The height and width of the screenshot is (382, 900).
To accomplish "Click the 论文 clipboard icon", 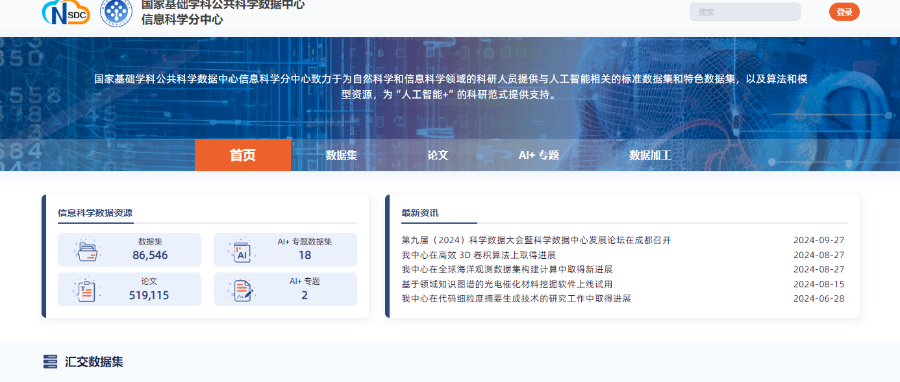I will tap(87, 290).
